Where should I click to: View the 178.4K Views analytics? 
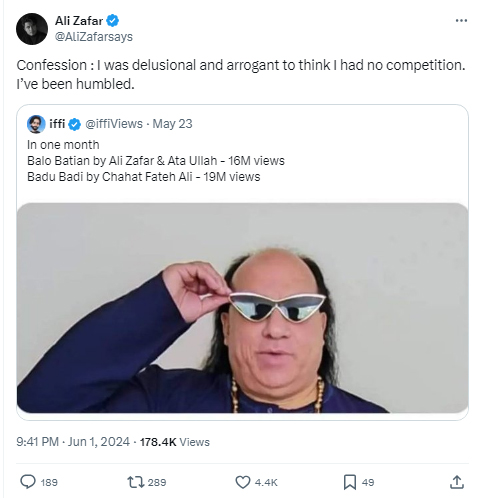tap(175, 442)
